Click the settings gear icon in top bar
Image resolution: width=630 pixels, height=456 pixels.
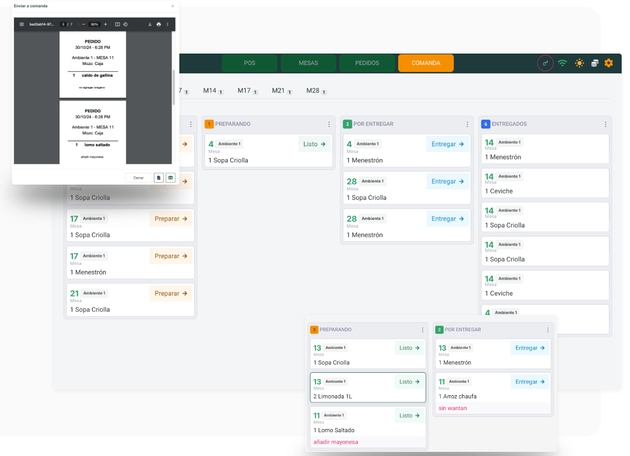point(608,63)
